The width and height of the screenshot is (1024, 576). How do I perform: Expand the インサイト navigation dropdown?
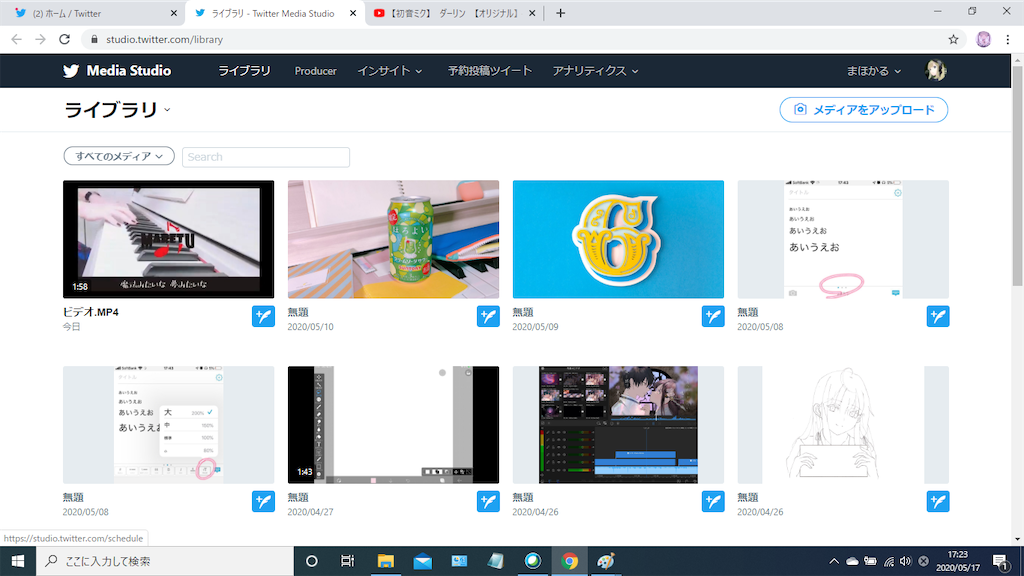pyautogui.click(x=389, y=71)
